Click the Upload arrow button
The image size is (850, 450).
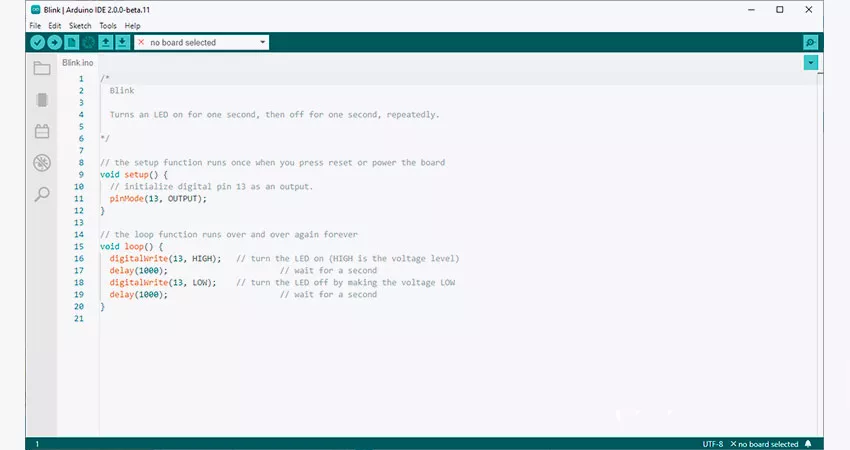point(54,42)
